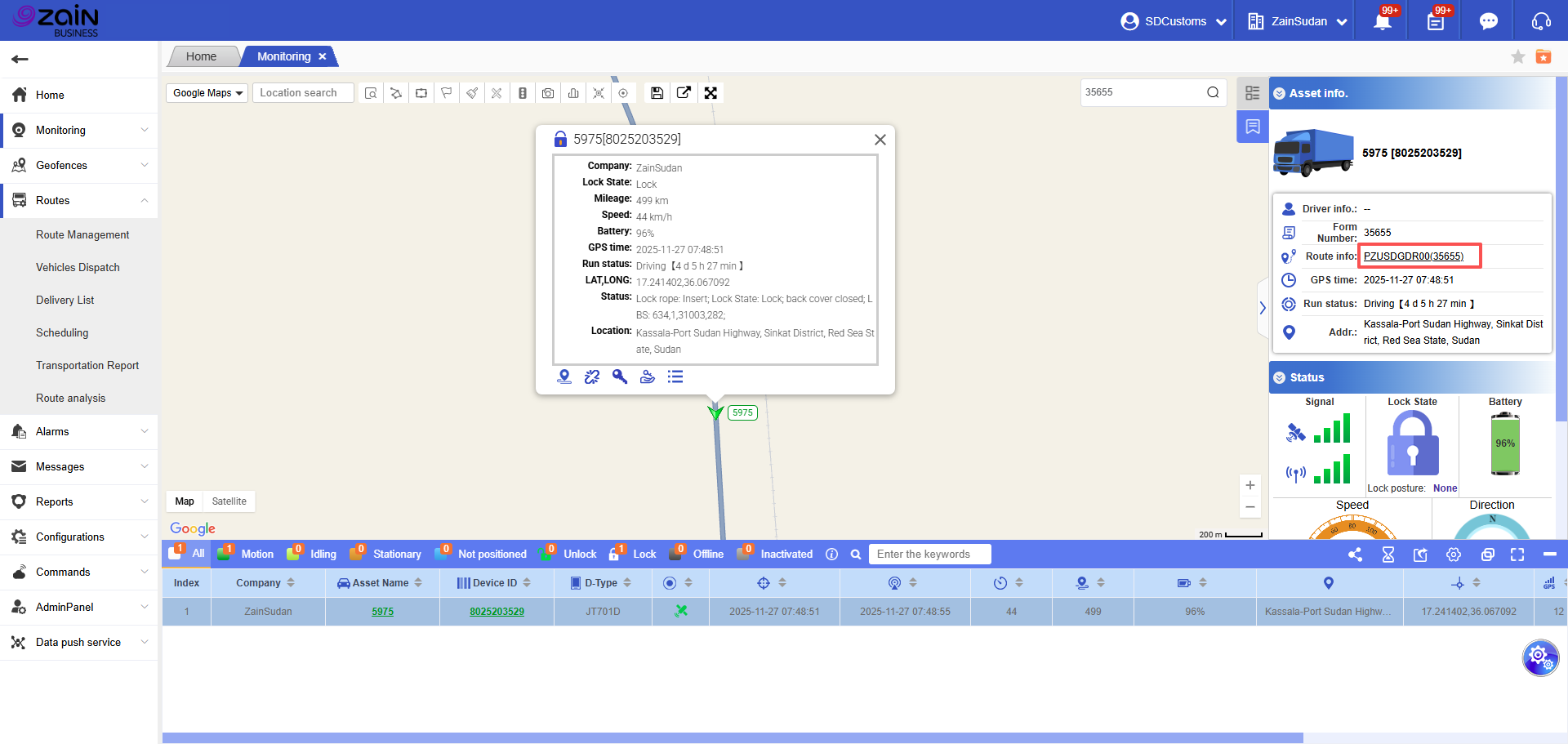The width and height of the screenshot is (1568, 744).
Task: Click the headset support icon in the header
Action: [1541, 21]
